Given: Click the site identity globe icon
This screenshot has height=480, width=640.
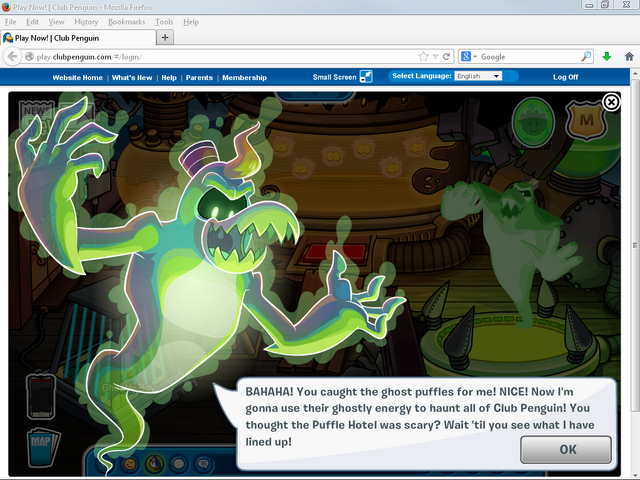Looking at the screenshot, I should click(x=29, y=57).
